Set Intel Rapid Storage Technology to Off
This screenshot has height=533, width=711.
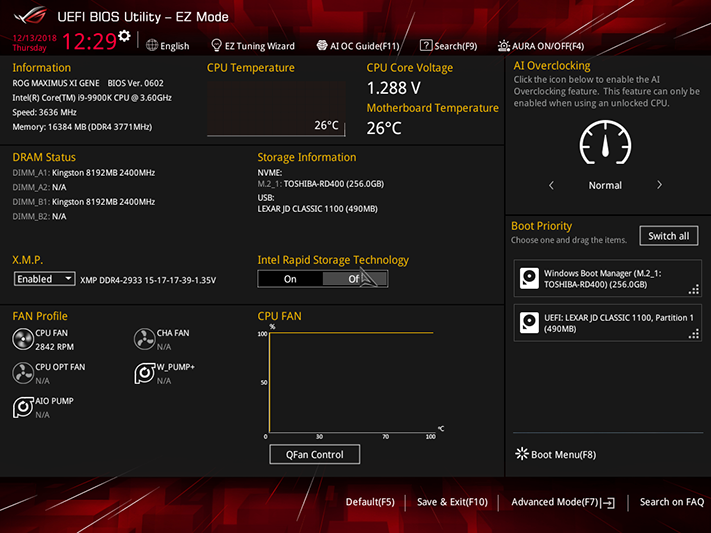(x=355, y=279)
